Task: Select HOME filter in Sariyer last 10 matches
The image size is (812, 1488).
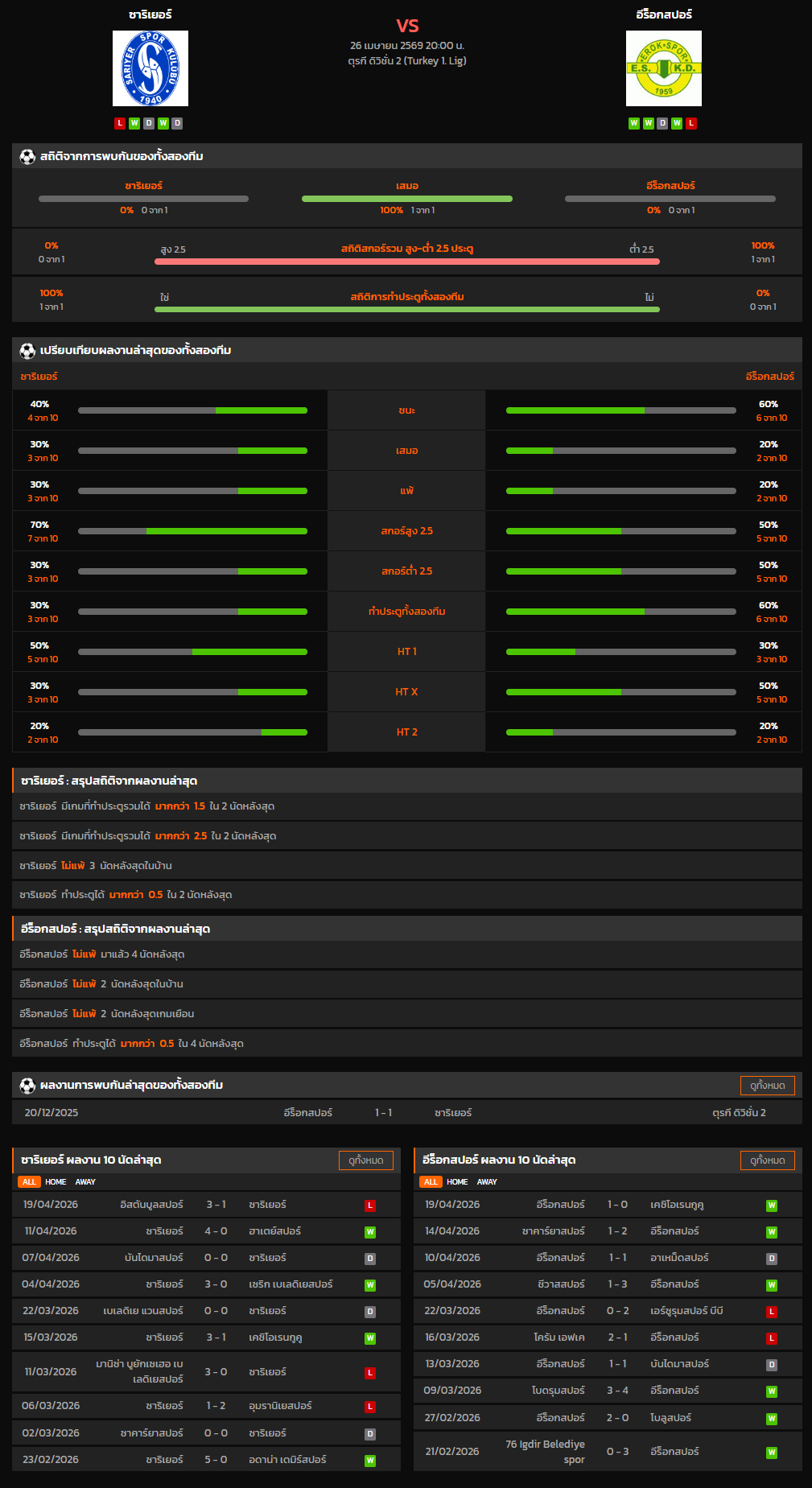Action: pos(56,1182)
